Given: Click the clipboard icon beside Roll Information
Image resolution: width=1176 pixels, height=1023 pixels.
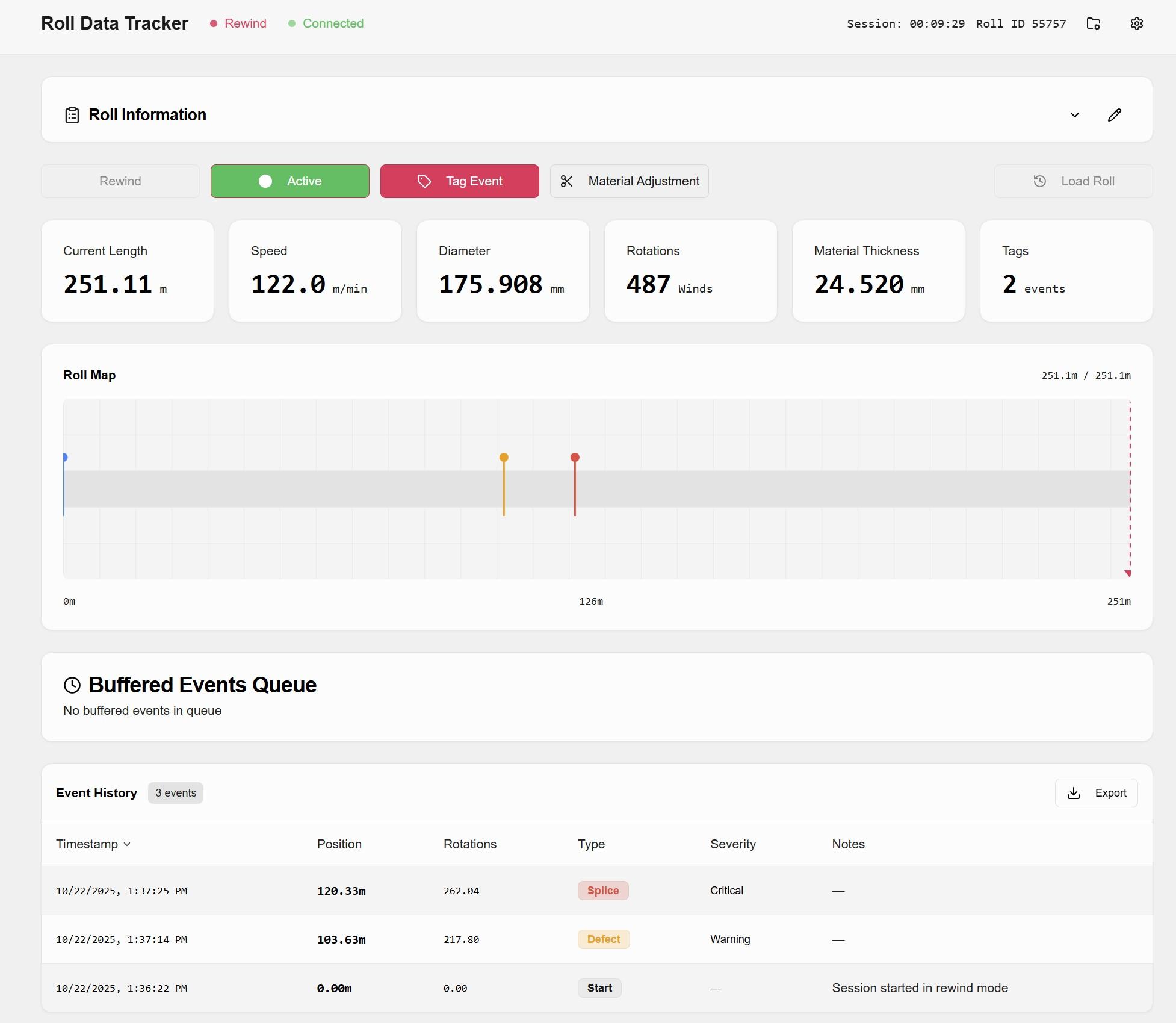Looking at the screenshot, I should click(x=72, y=115).
